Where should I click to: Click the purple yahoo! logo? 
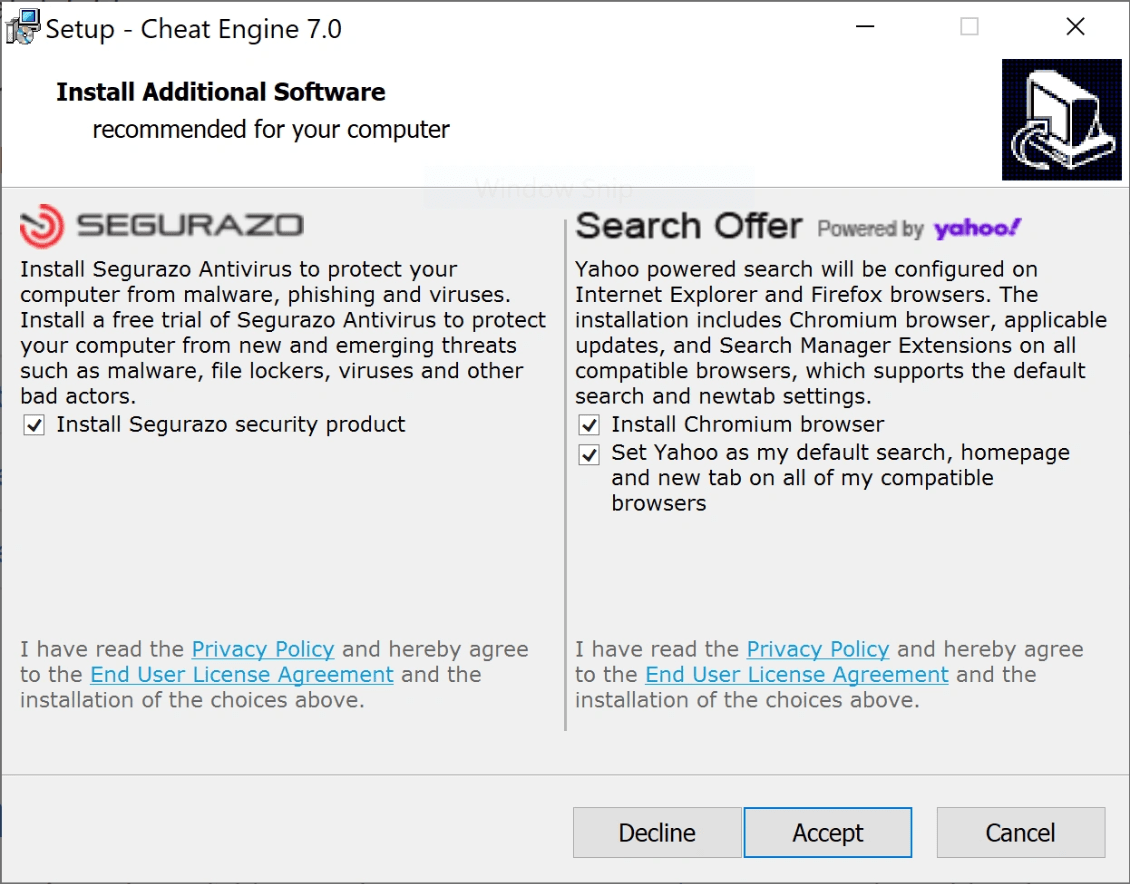(977, 229)
